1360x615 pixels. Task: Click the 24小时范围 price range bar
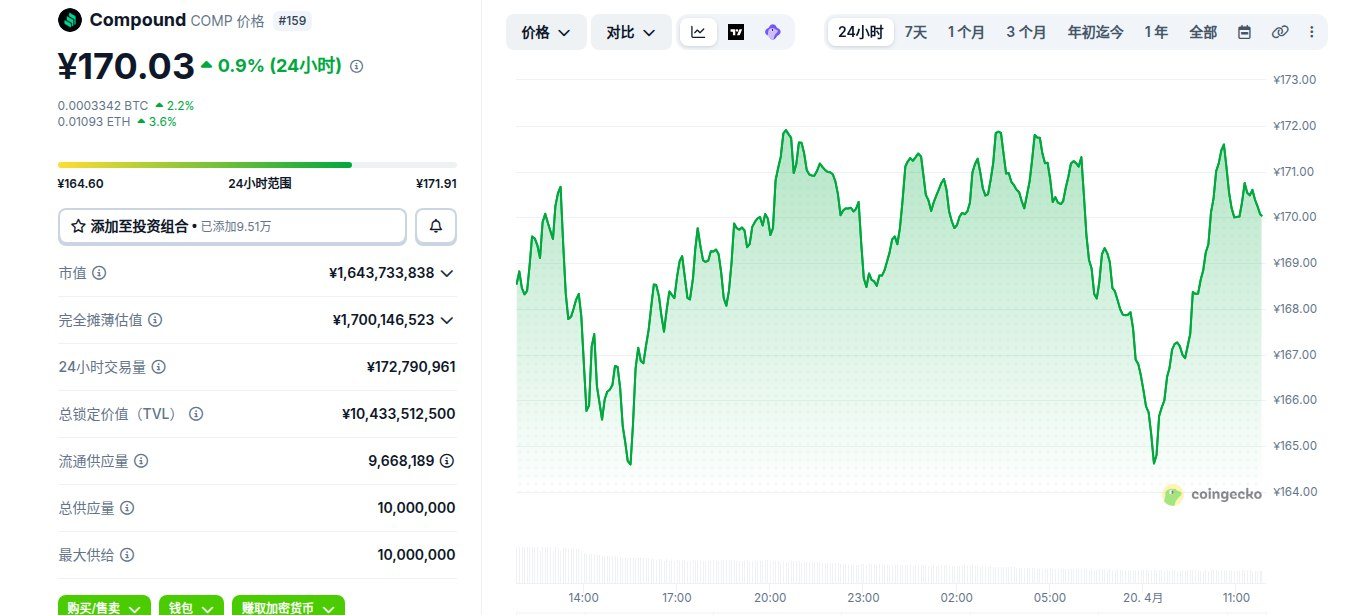point(257,164)
